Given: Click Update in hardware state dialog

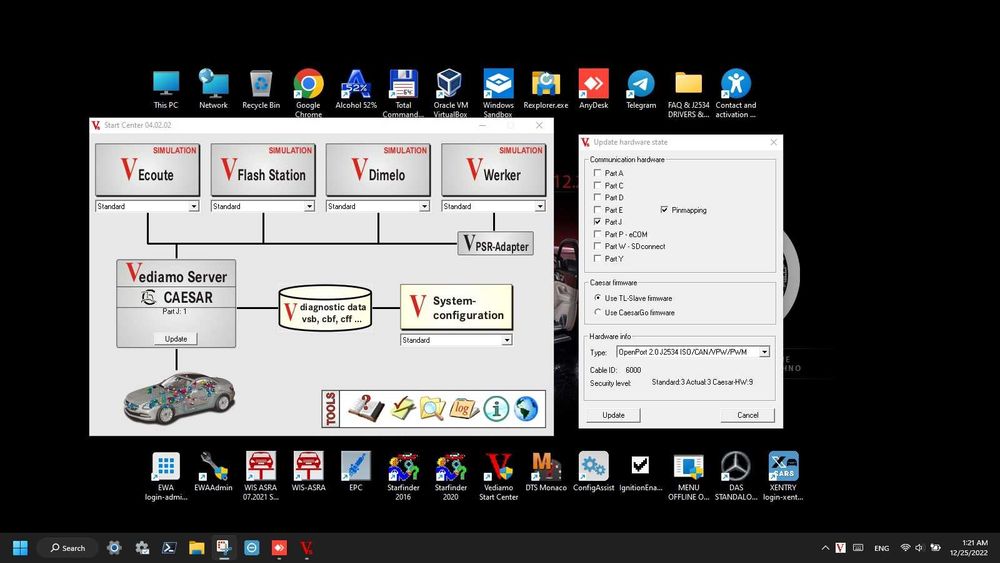Looking at the screenshot, I should (x=614, y=415).
